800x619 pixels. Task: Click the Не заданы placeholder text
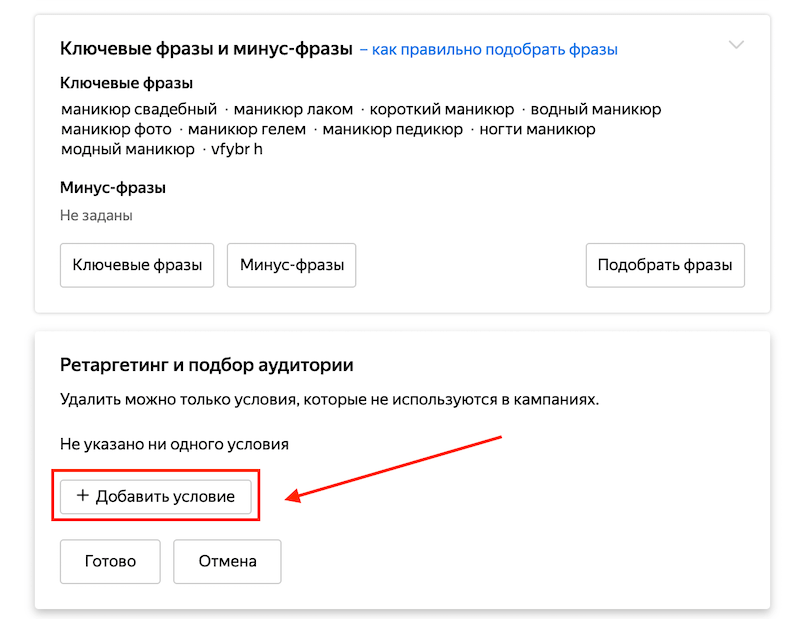(x=99, y=215)
